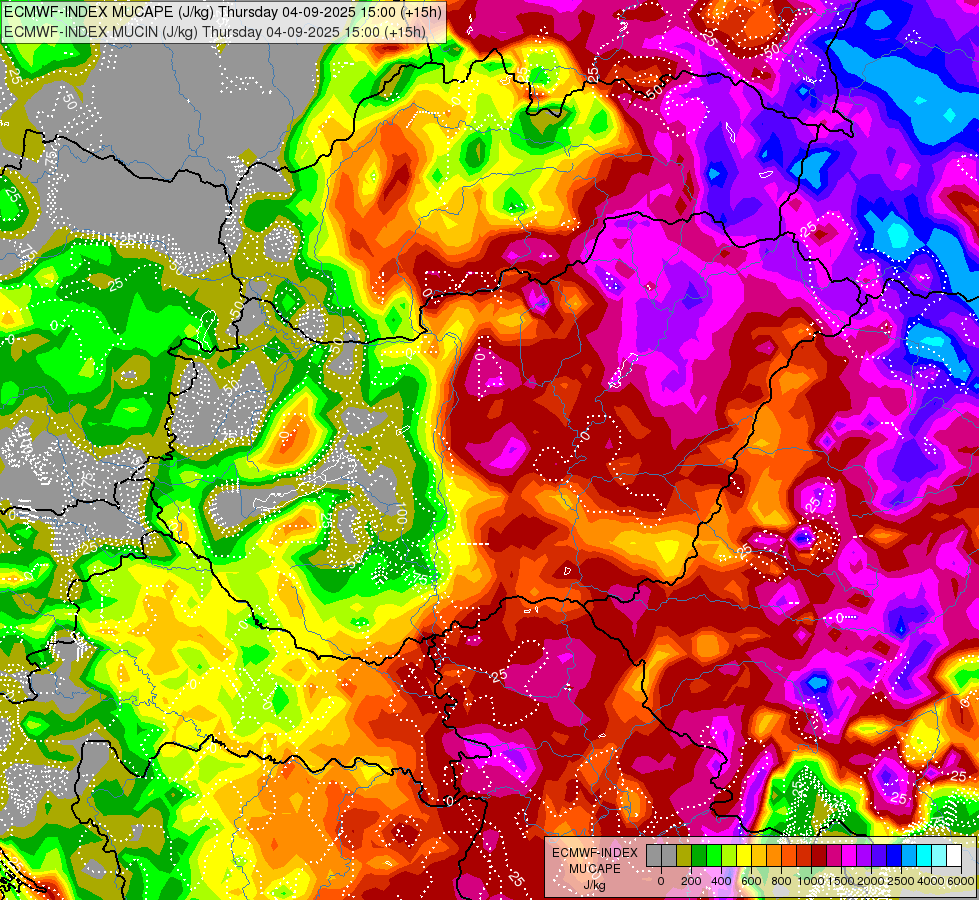Click the 0 value on the legend scale
979x900 pixels.
click(x=661, y=881)
